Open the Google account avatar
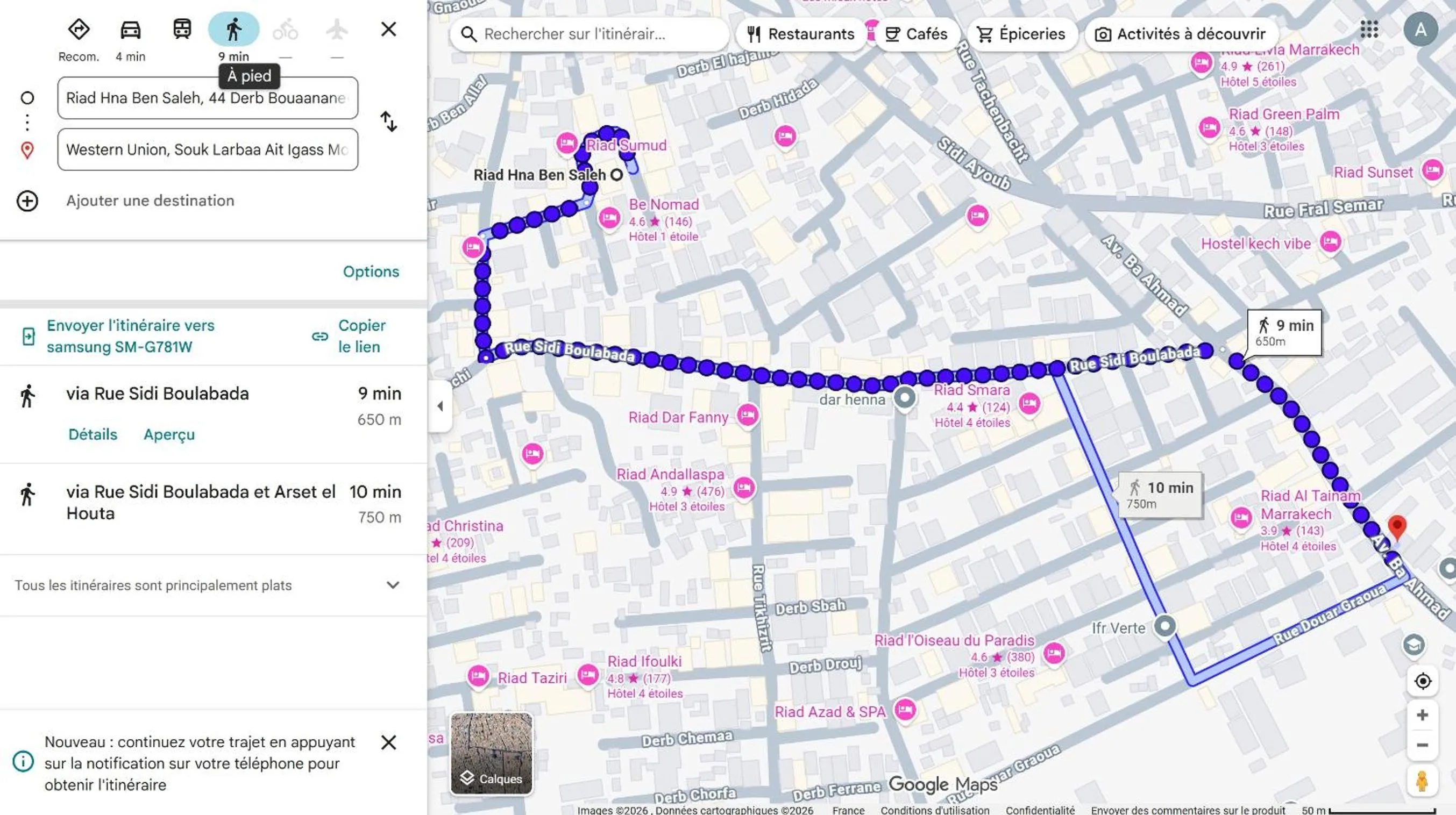This screenshot has width=1456, height=815. tap(1421, 30)
